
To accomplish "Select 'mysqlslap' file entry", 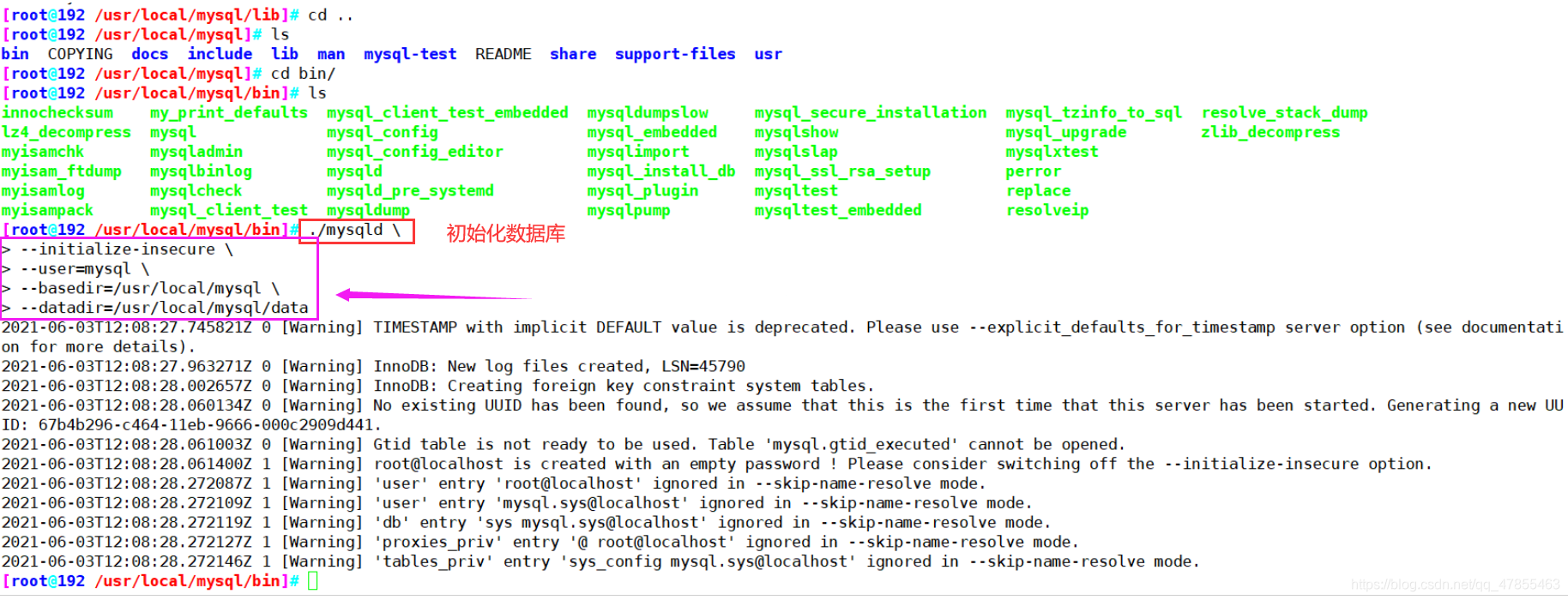I will pos(796,152).
